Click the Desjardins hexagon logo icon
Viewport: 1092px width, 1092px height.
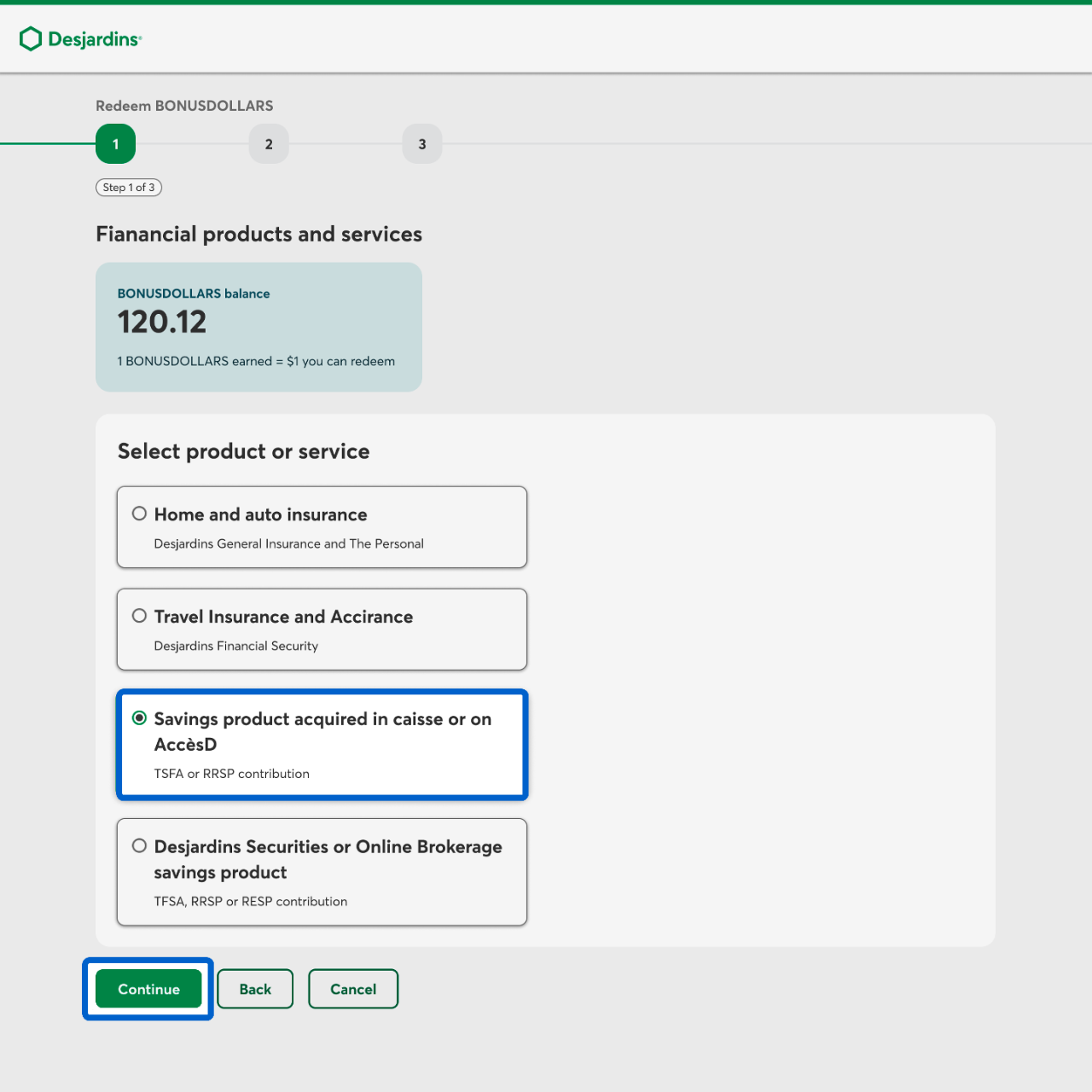(x=31, y=39)
